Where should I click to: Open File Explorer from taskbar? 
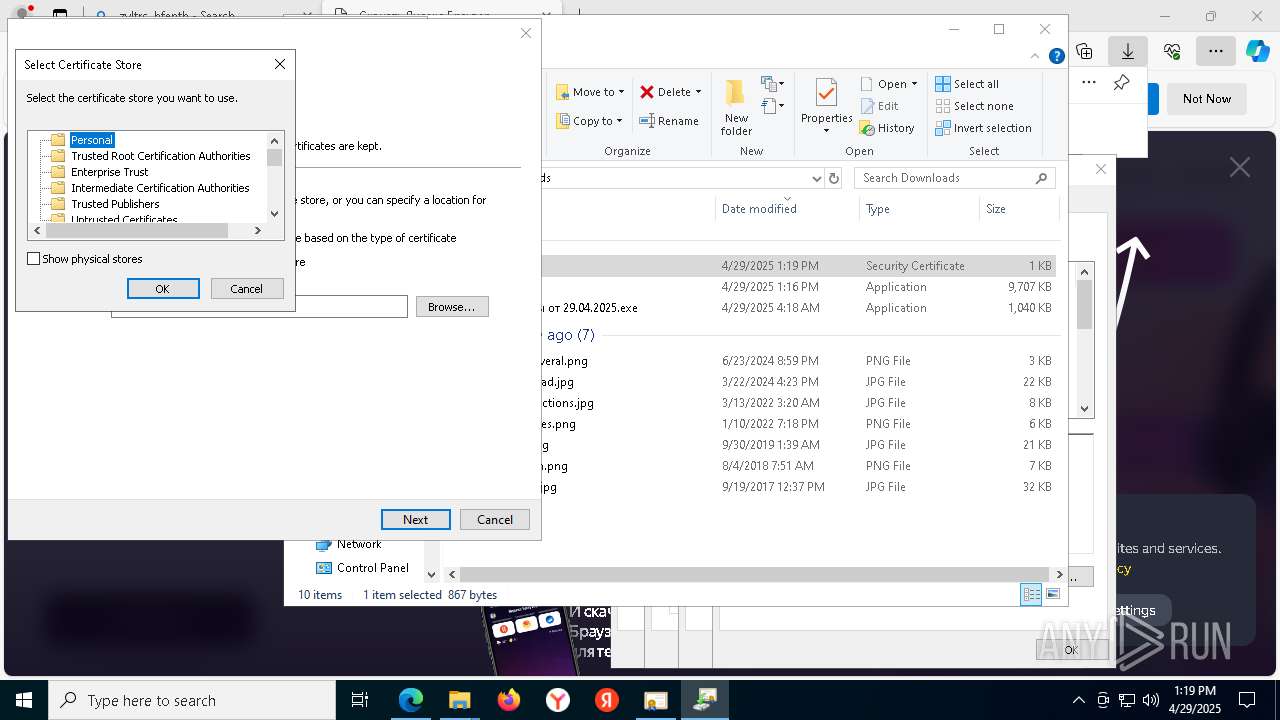pyautogui.click(x=459, y=700)
